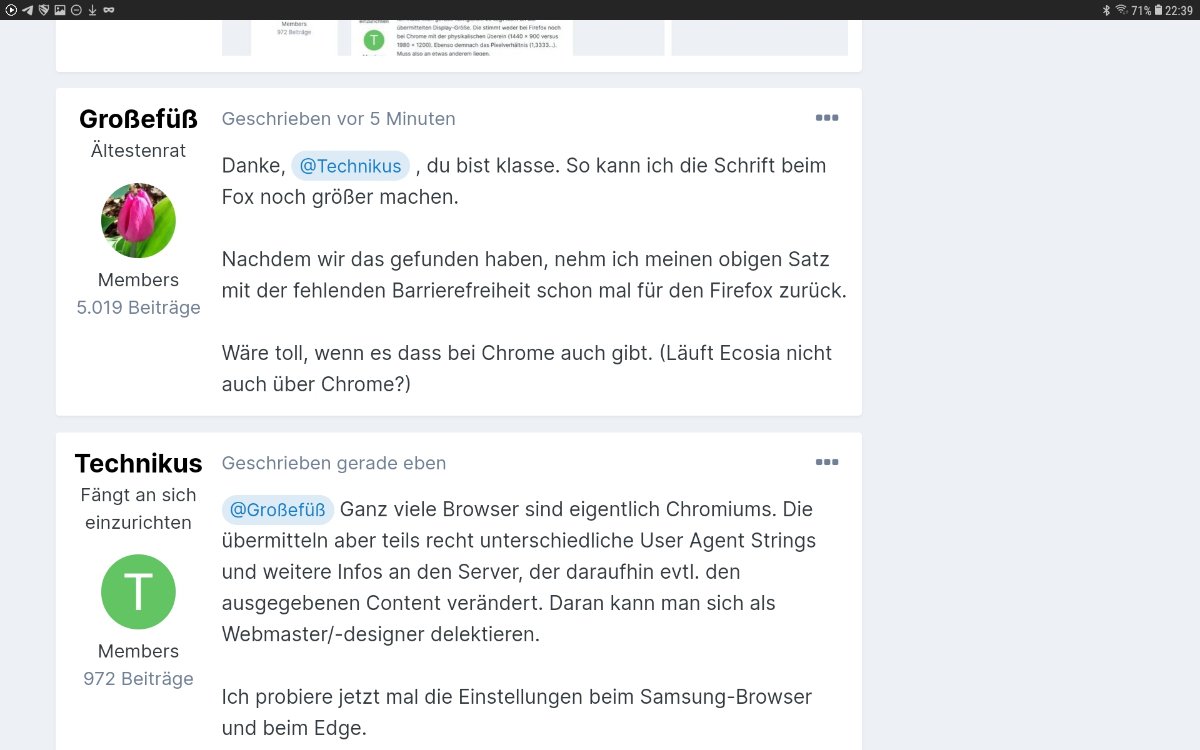Tap the do-not-disturb circle status icon
1200x750 pixels.
pyautogui.click(x=76, y=10)
